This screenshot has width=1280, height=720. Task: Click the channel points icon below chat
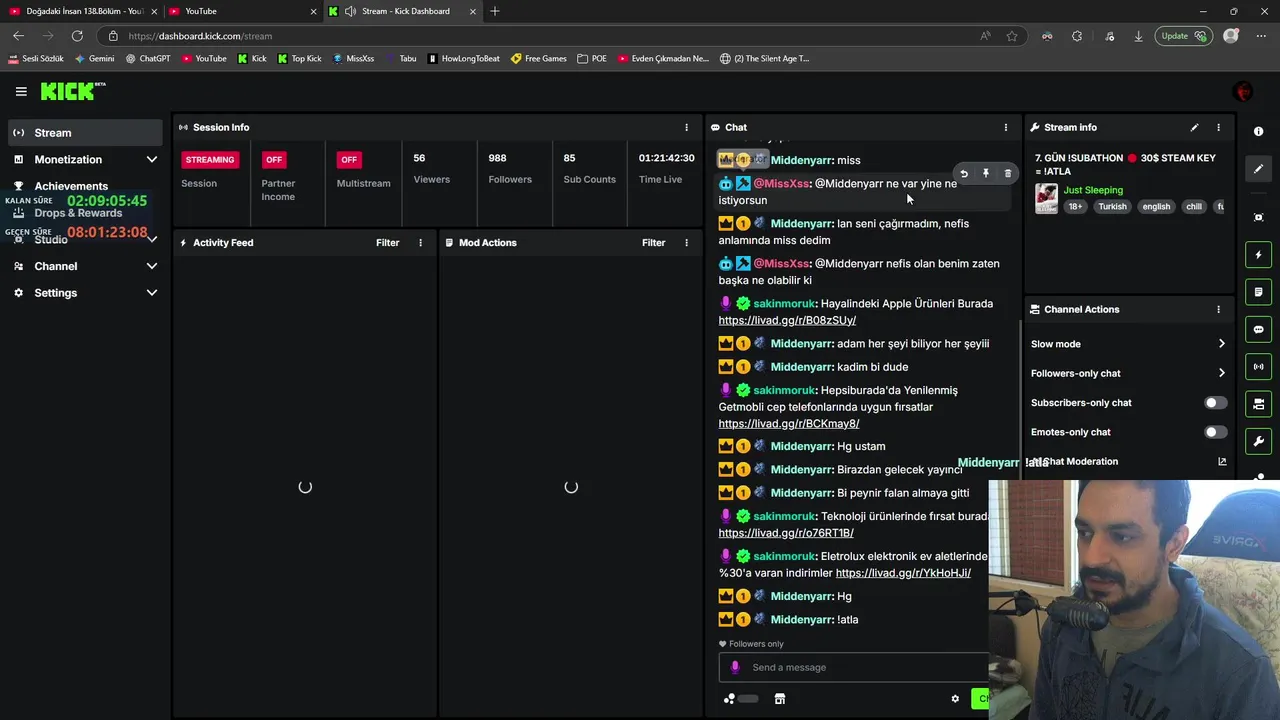coord(730,699)
